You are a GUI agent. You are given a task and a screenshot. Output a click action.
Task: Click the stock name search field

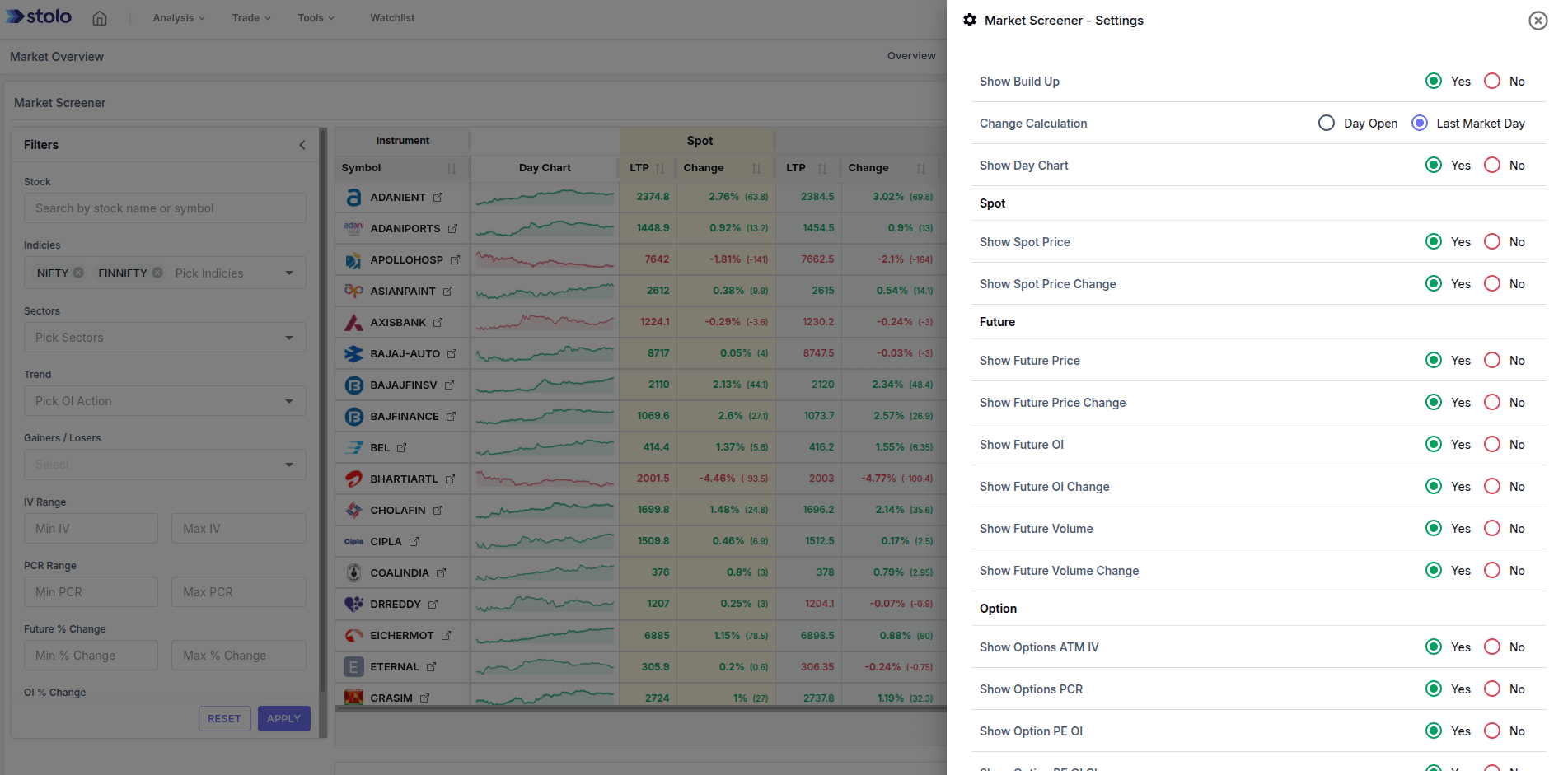(164, 208)
